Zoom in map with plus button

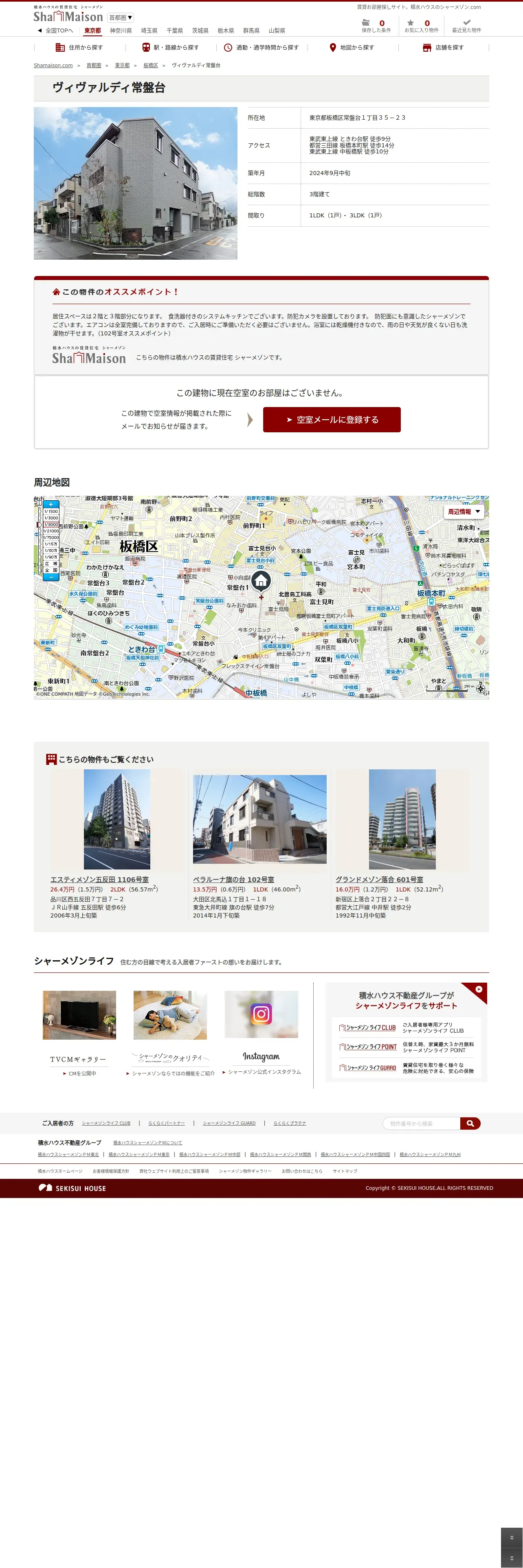(51, 504)
